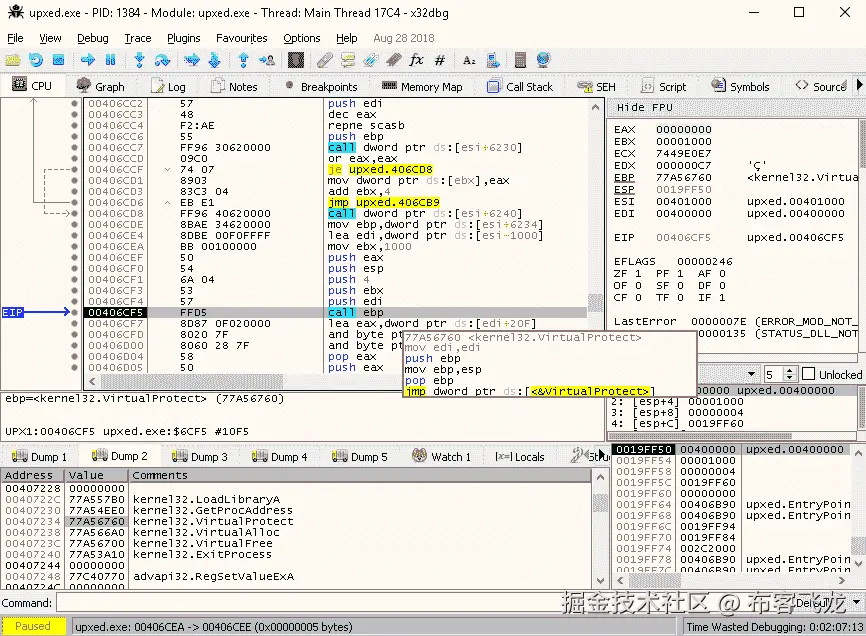Viewport: 866px width, 636px height.
Task: Toggle the Unlocked checkbox
Action: [809, 374]
